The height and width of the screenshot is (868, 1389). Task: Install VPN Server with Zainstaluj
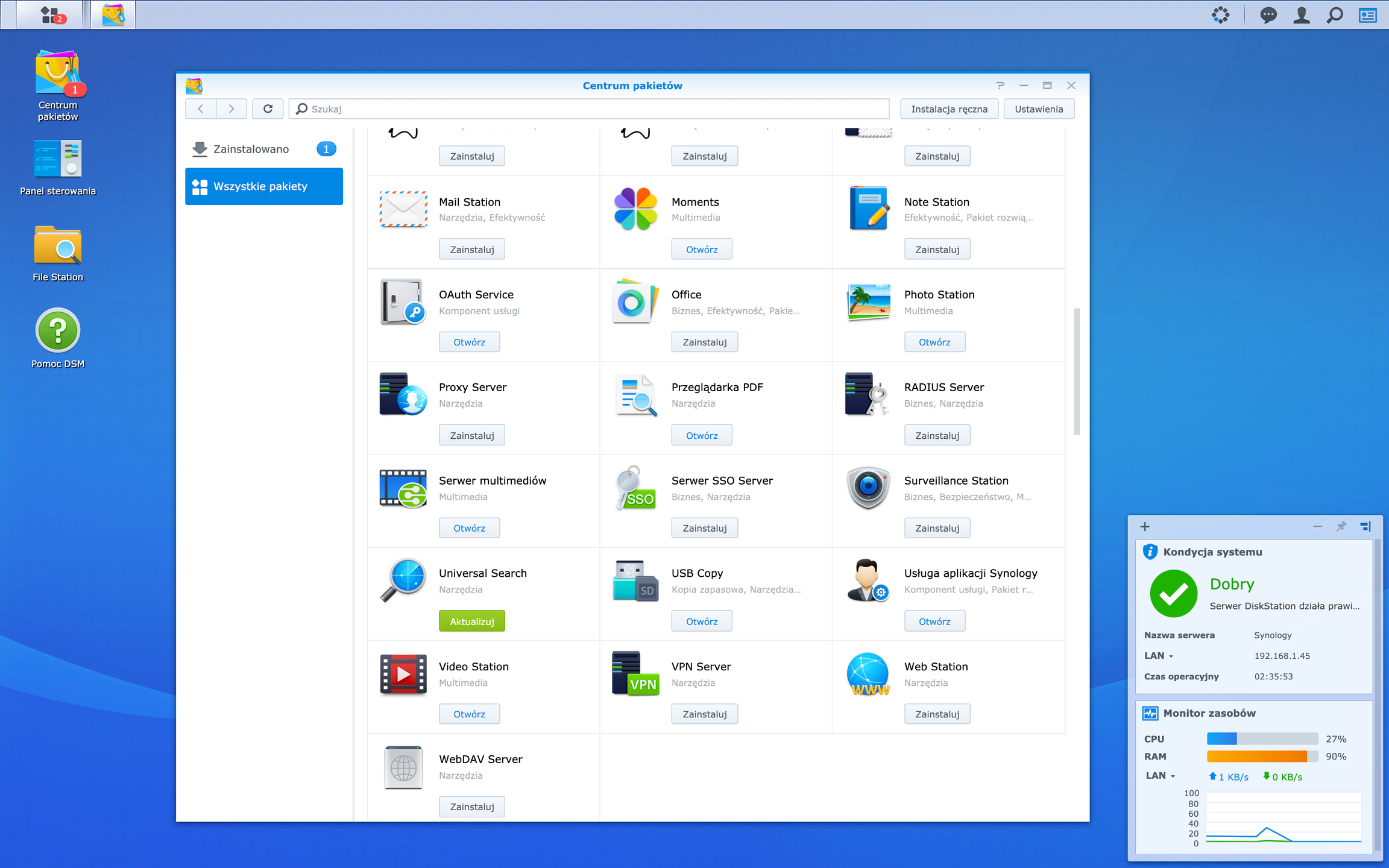pos(705,714)
